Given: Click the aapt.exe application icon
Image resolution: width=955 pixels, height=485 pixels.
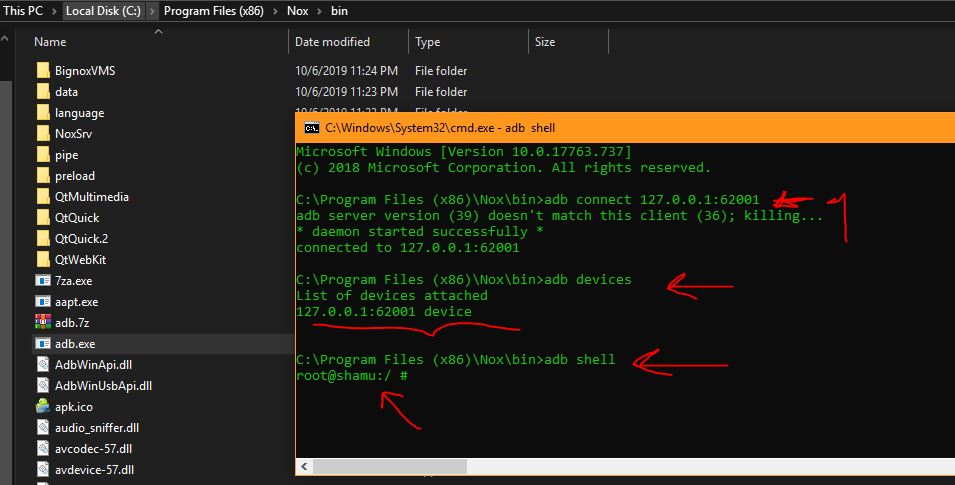Looking at the screenshot, I should click(43, 302).
